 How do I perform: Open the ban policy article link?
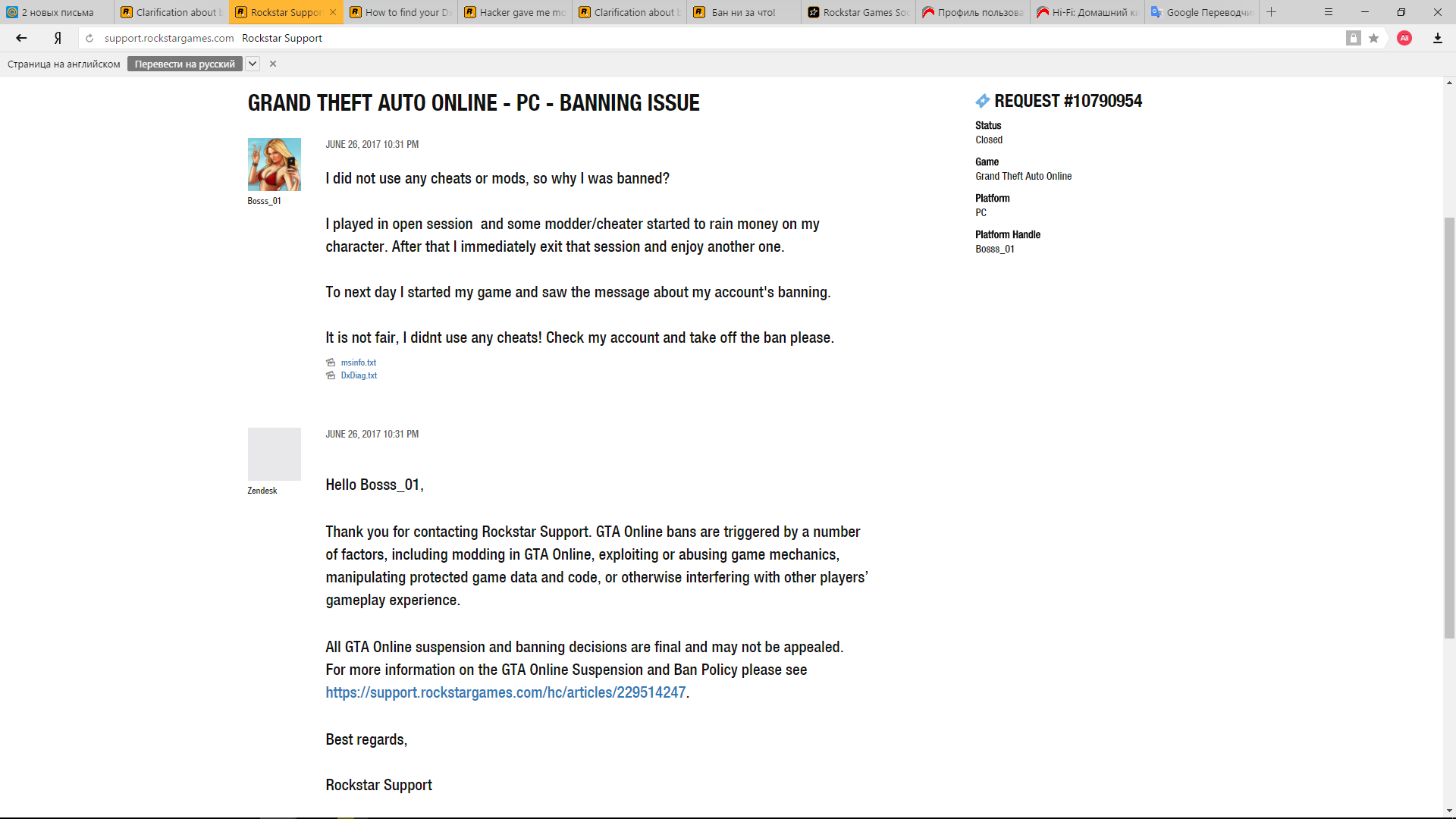coord(505,692)
